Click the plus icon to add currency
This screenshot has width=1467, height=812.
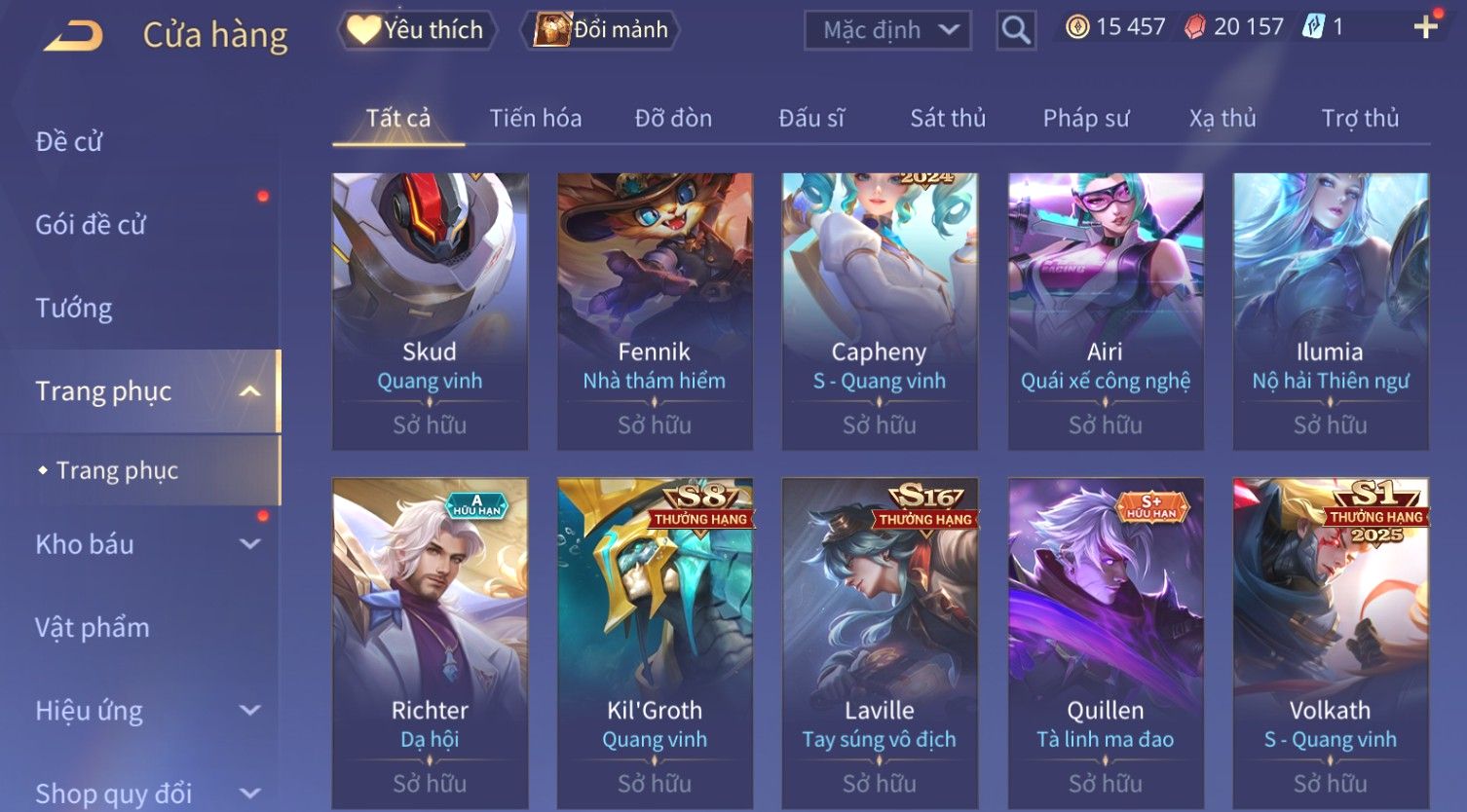coord(1426,27)
